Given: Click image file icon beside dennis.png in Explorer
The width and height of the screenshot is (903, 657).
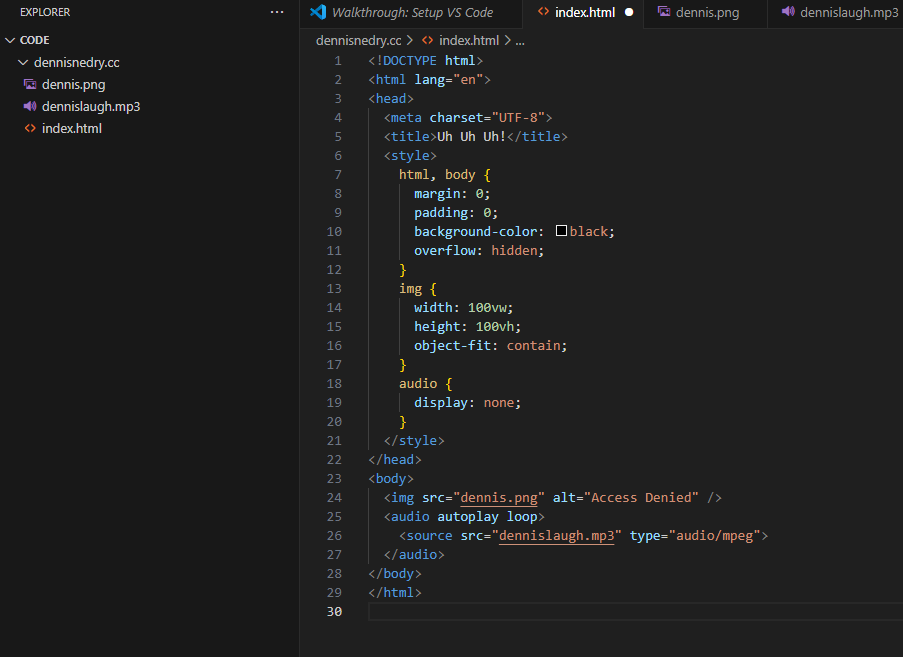Looking at the screenshot, I should [x=30, y=84].
